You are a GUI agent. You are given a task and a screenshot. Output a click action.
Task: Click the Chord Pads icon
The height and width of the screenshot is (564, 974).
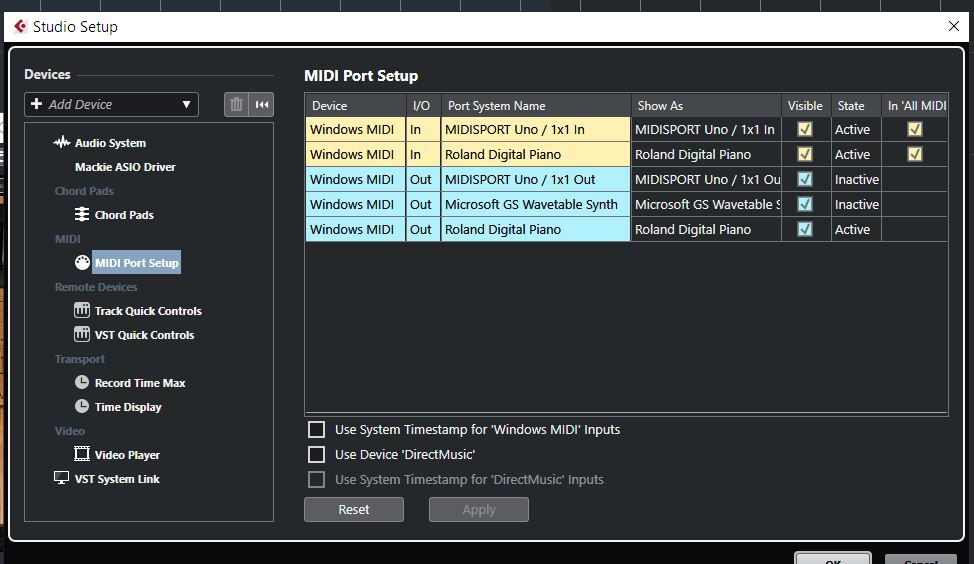(82, 214)
